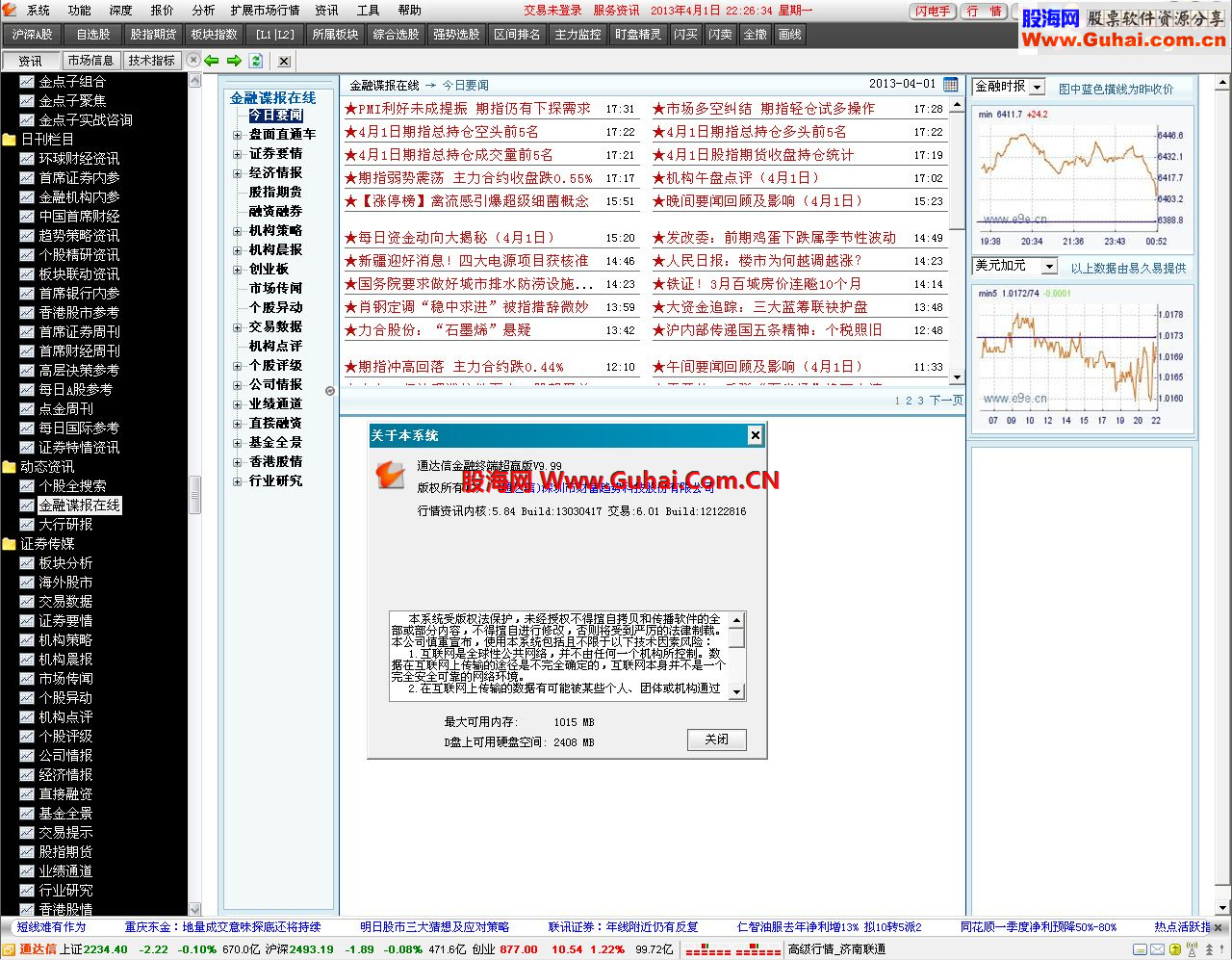Open the 扩展市场行情 menu

pos(265,10)
